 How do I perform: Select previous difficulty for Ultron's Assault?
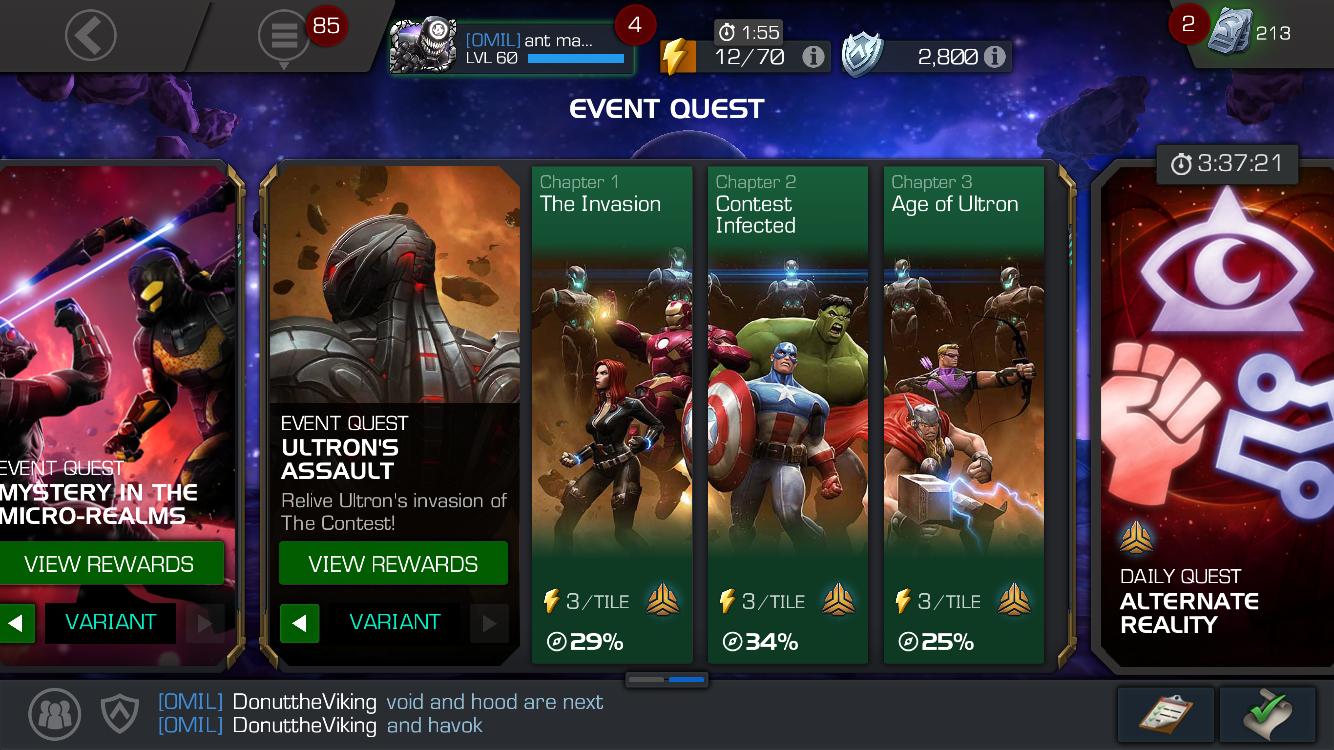(300, 624)
